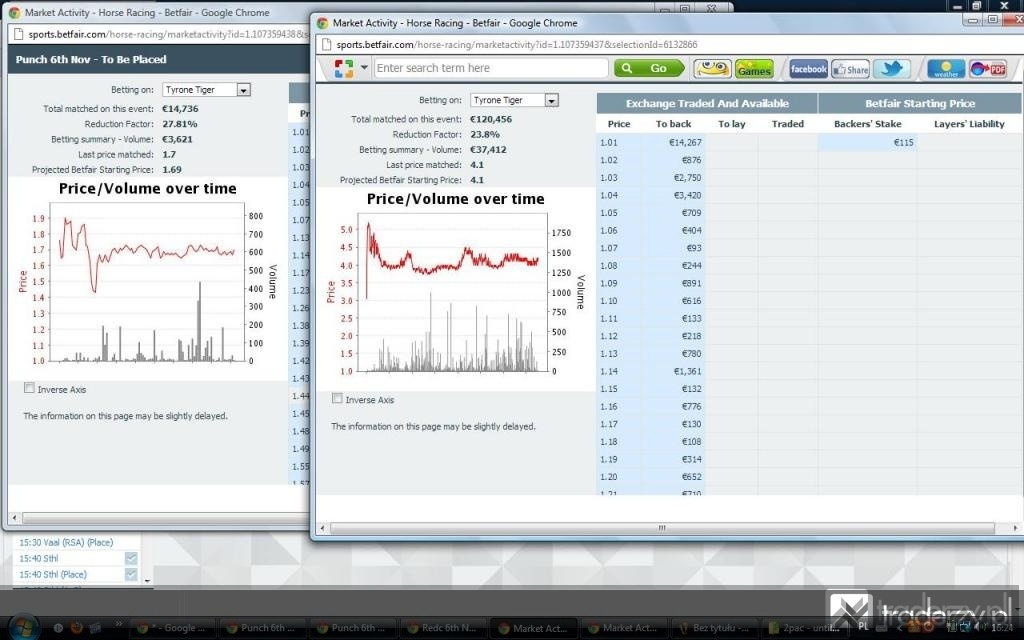1024x640 pixels.
Task: Open the dropdown arrow beside toolbar logo
Action: tap(364, 68)
